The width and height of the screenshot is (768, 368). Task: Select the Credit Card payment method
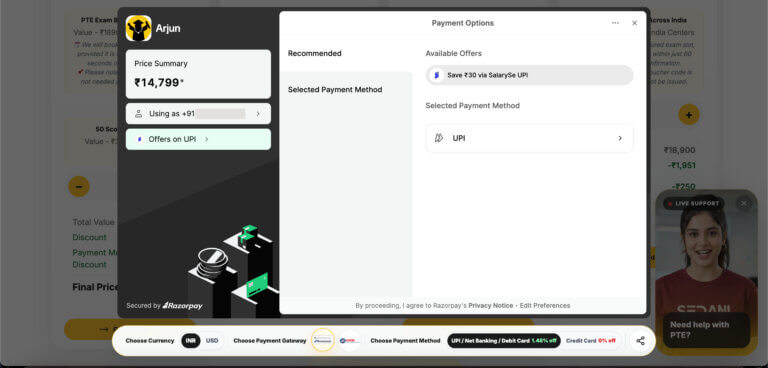point(591,341)
